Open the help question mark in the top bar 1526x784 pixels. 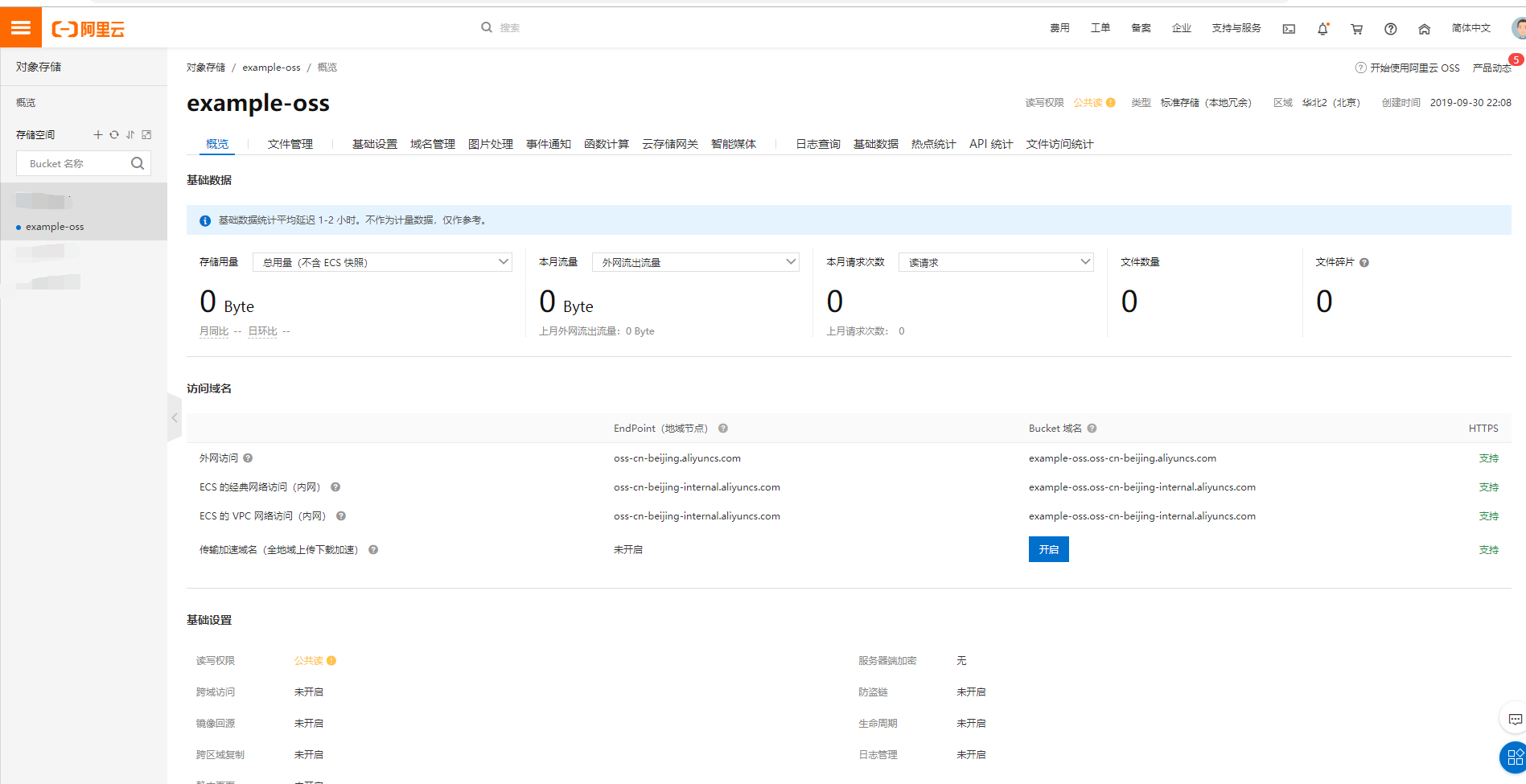tap(1390, 29)
